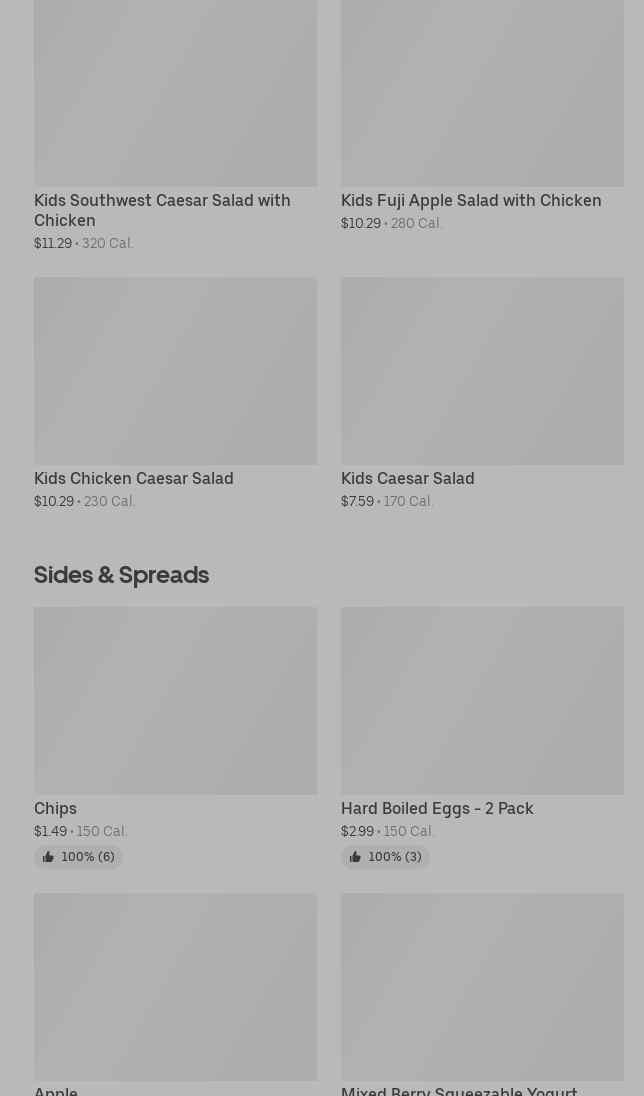Open the Kids Fuji Apple Salad photo

click(482, 93)
